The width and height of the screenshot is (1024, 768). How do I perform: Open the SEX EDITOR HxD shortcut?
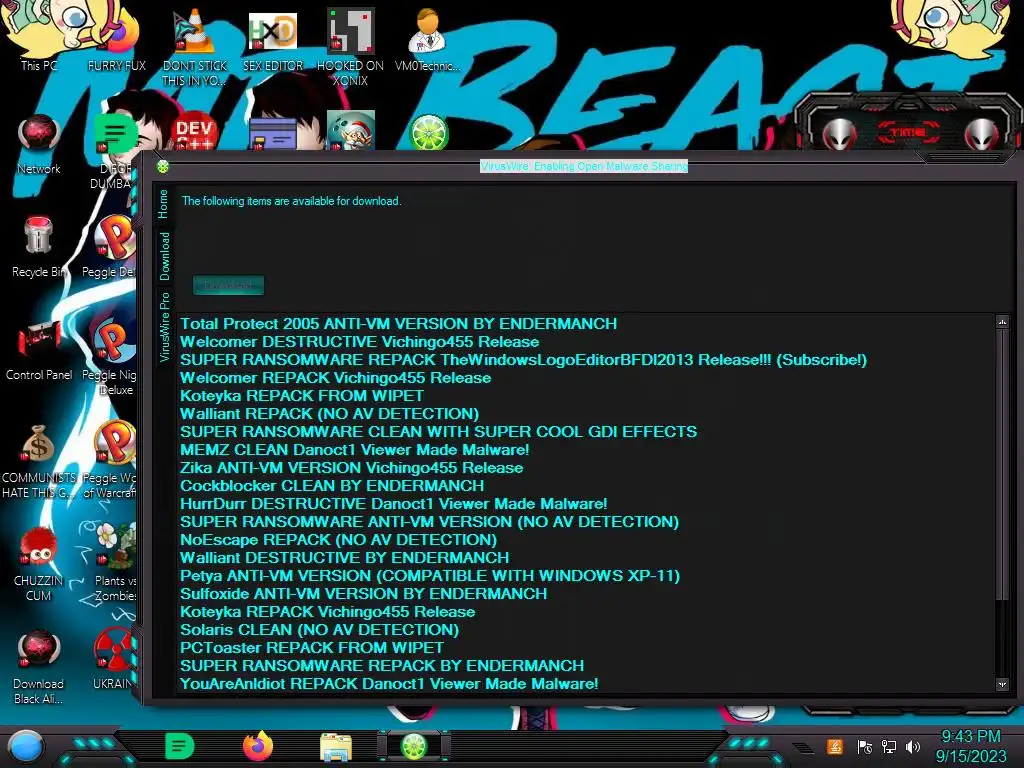coord(273,40)
